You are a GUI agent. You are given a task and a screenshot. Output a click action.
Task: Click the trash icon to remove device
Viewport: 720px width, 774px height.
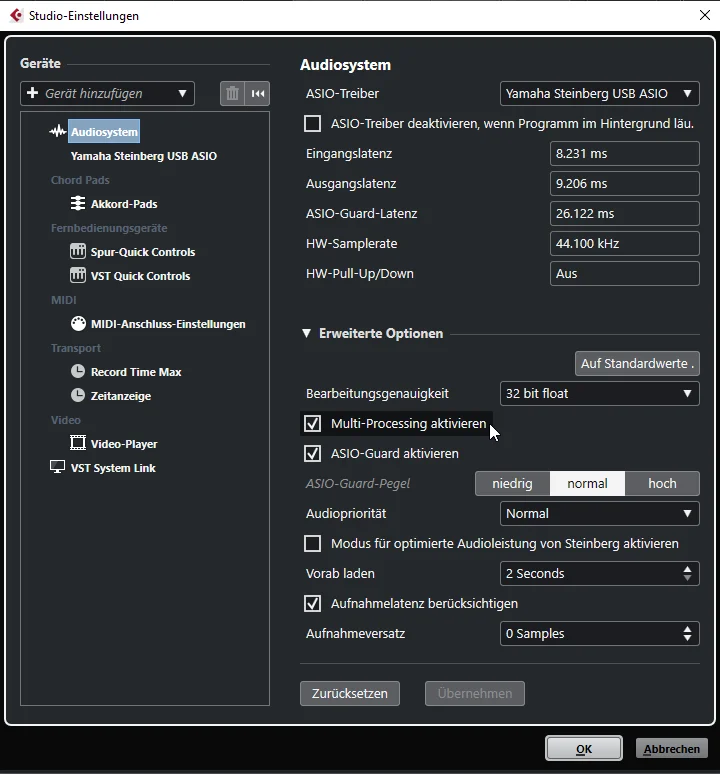(x=232, y=93)
